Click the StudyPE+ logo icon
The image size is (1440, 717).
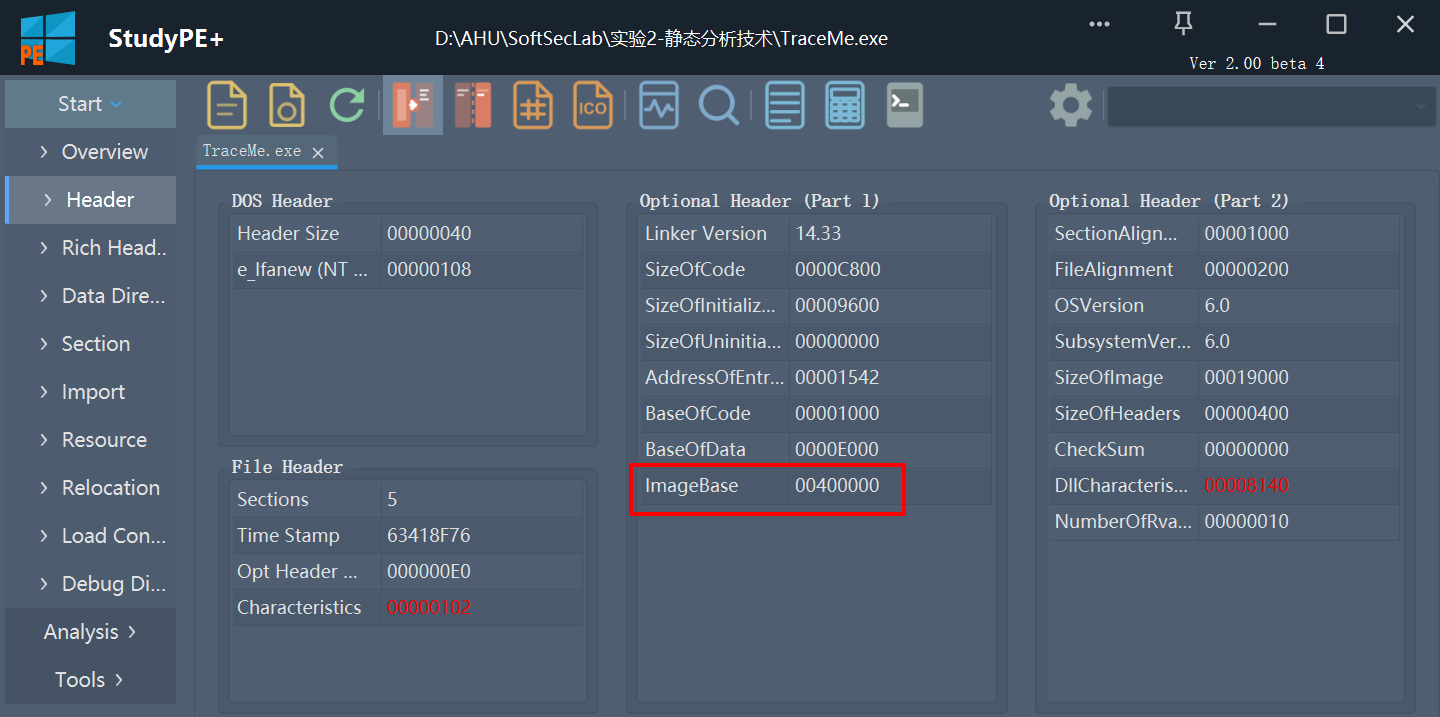click(x=48, y=38)
